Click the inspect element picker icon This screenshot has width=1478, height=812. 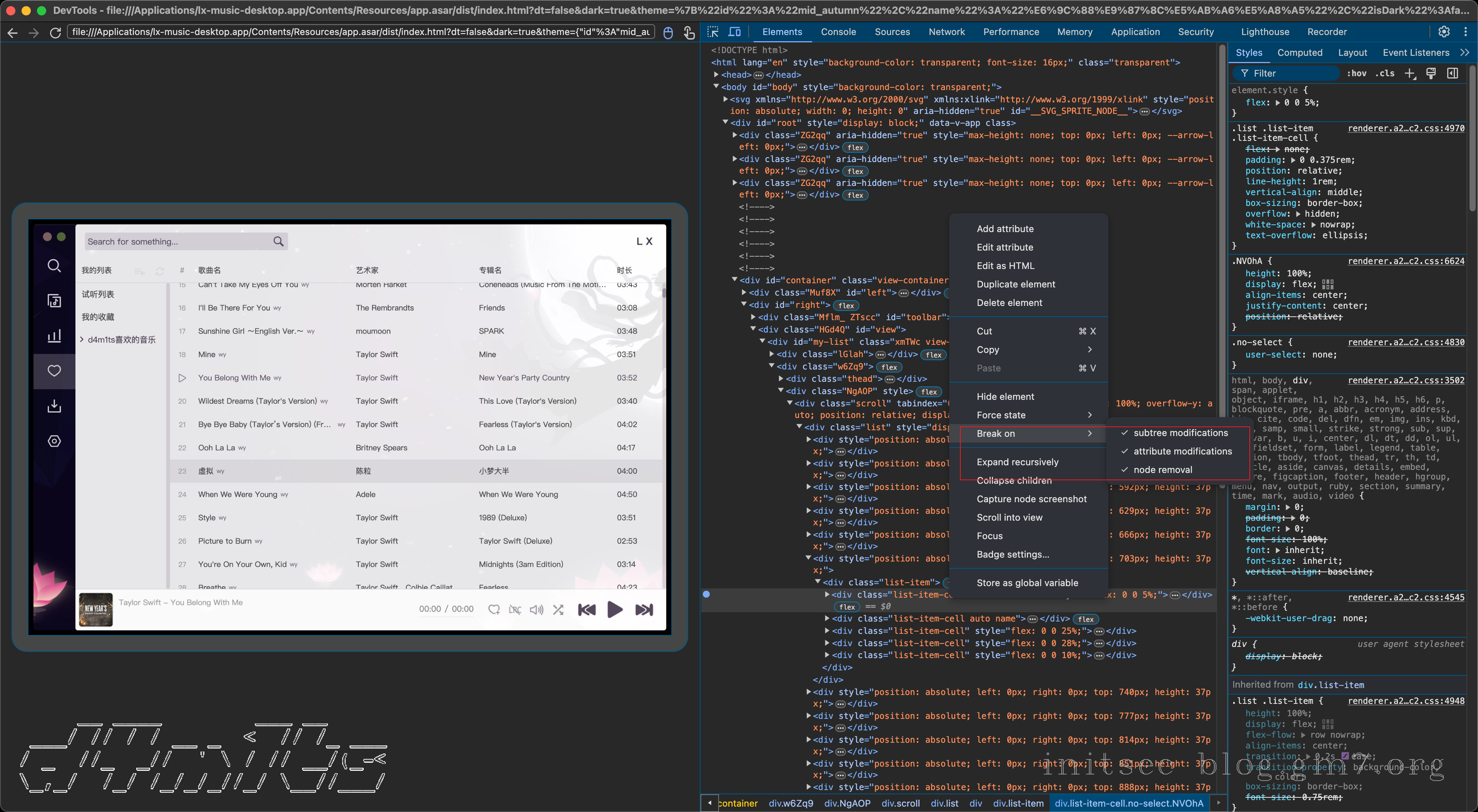point(713,32)
